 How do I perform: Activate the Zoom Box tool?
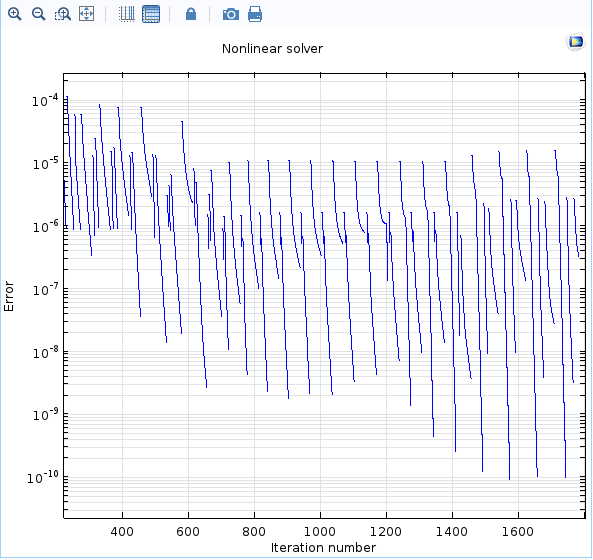click(x=63, y=14)
